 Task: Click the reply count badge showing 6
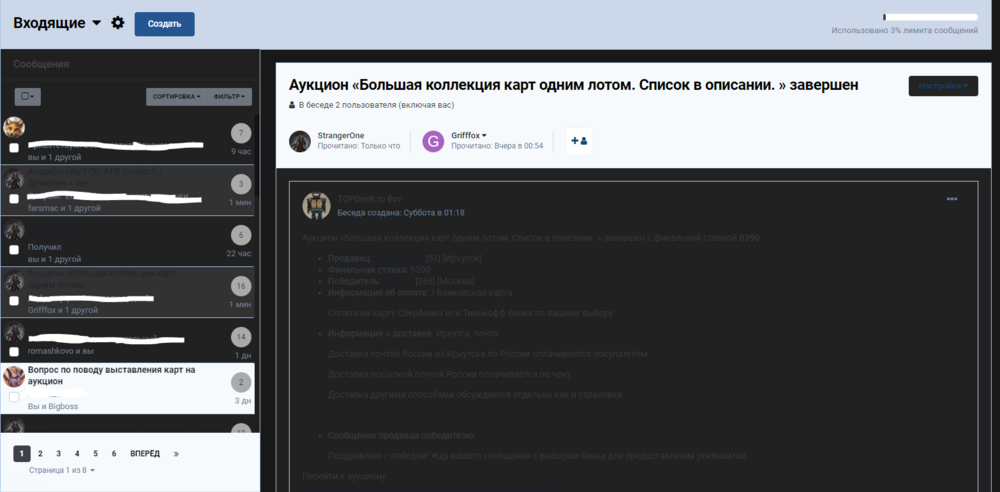point(241,235)
